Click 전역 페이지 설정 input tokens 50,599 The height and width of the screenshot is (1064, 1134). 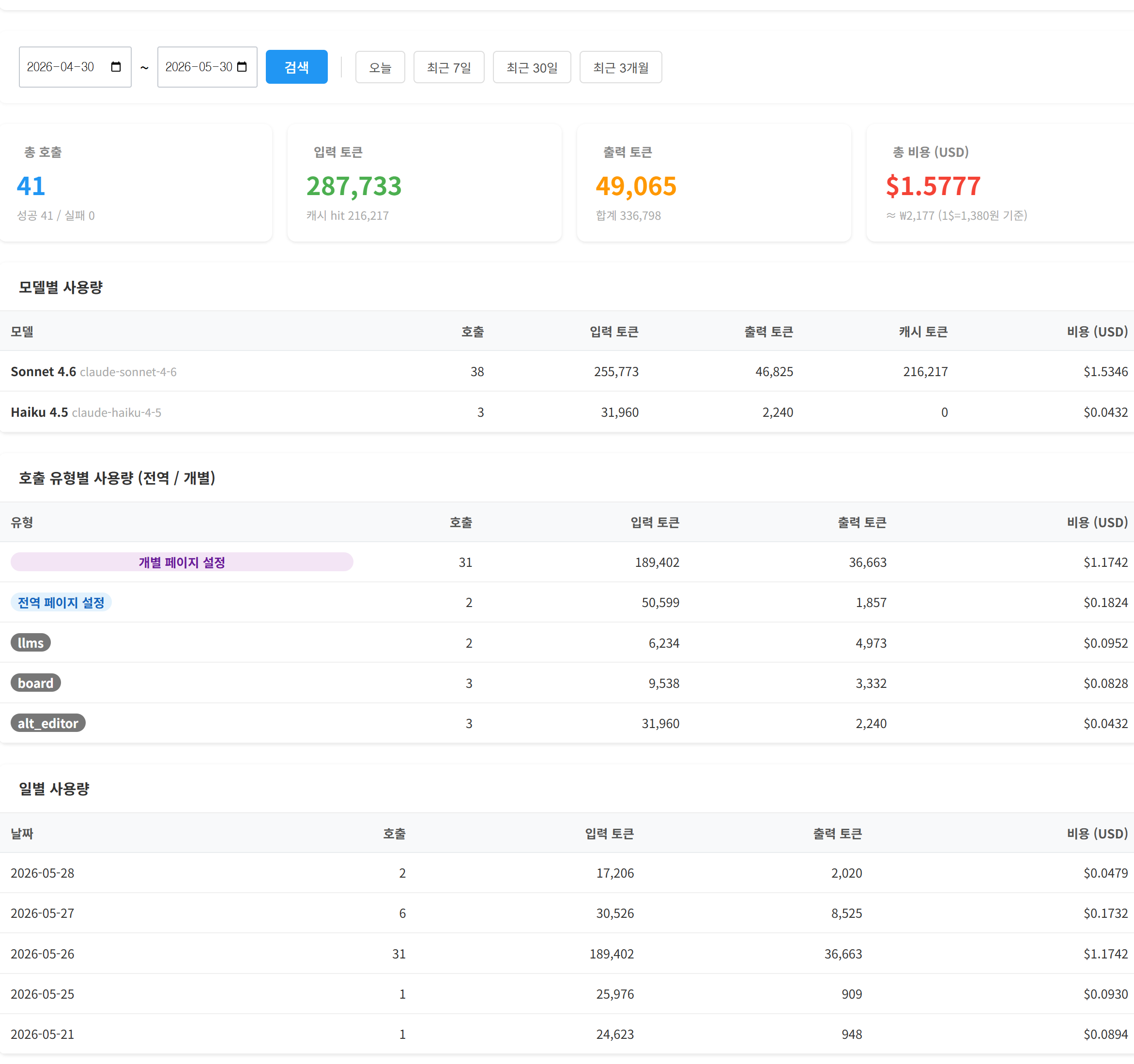pos(660,602)
